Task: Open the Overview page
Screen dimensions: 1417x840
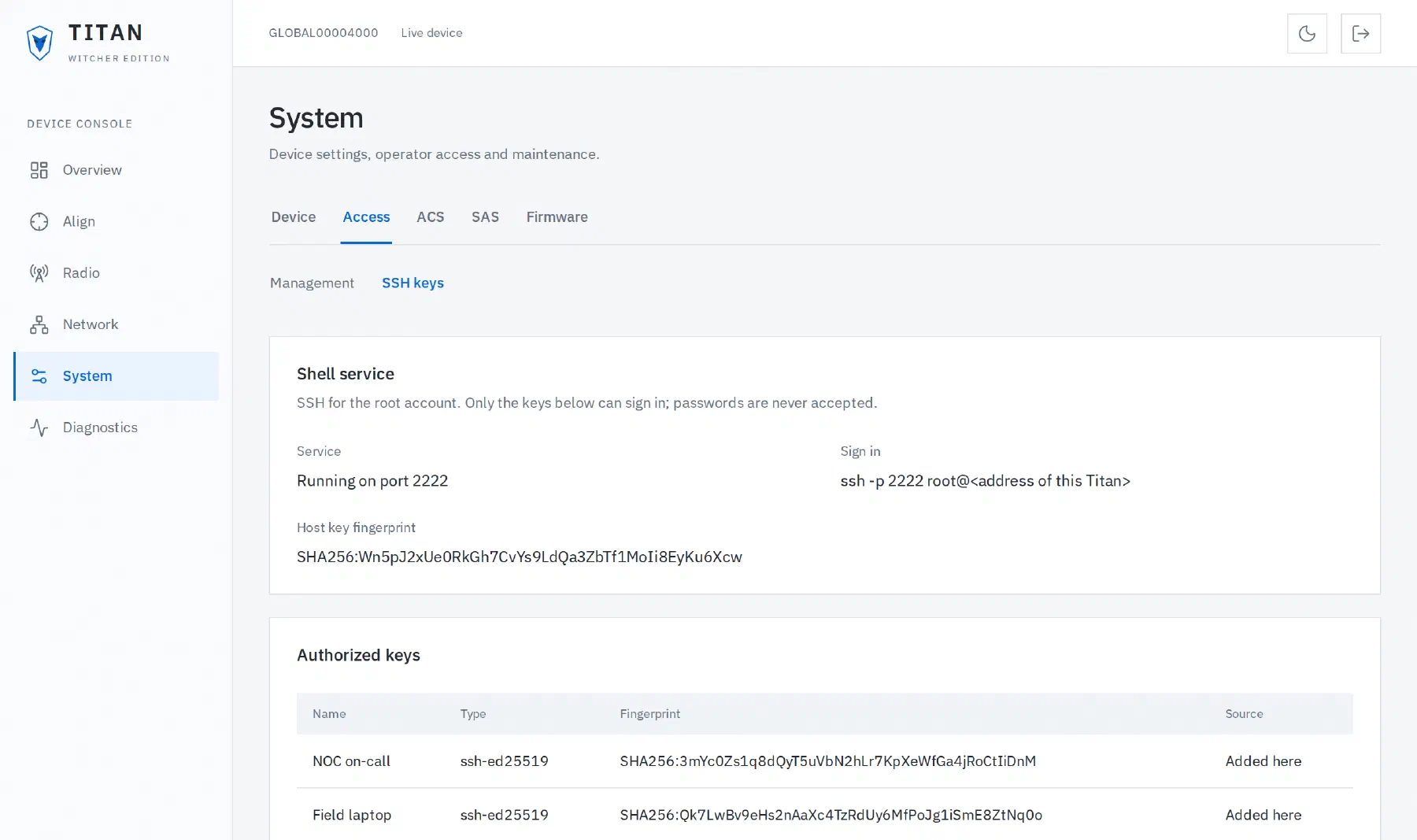Action: [116, 170]
